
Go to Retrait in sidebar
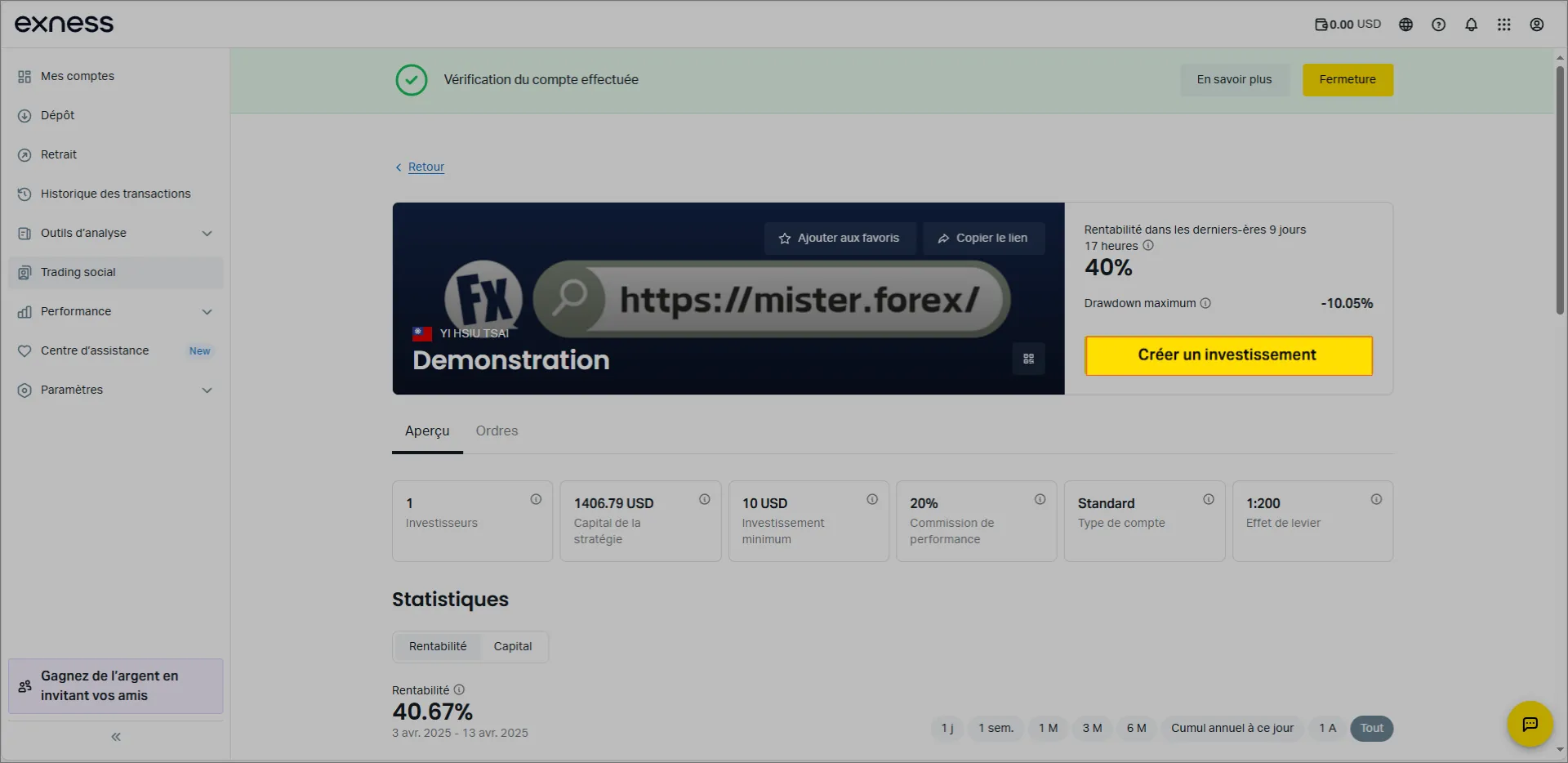[115, 154]
